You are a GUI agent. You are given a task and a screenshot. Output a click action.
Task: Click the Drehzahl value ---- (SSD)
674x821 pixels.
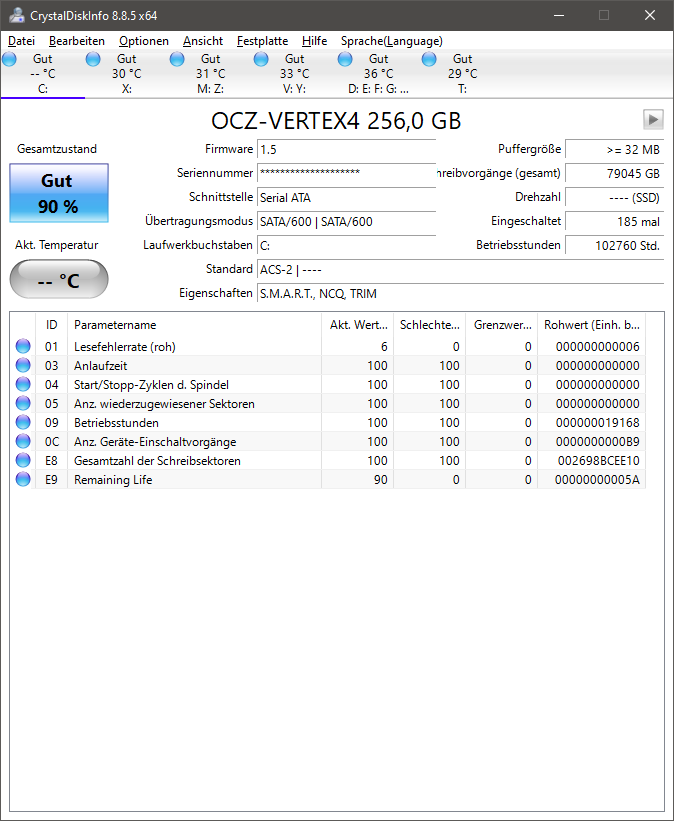615,197
